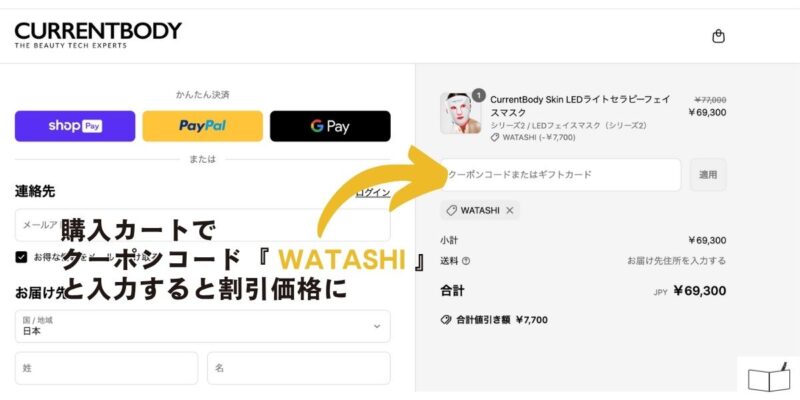
Task: Remove the WATASHI coupon tag
Action: coord(510,210)
